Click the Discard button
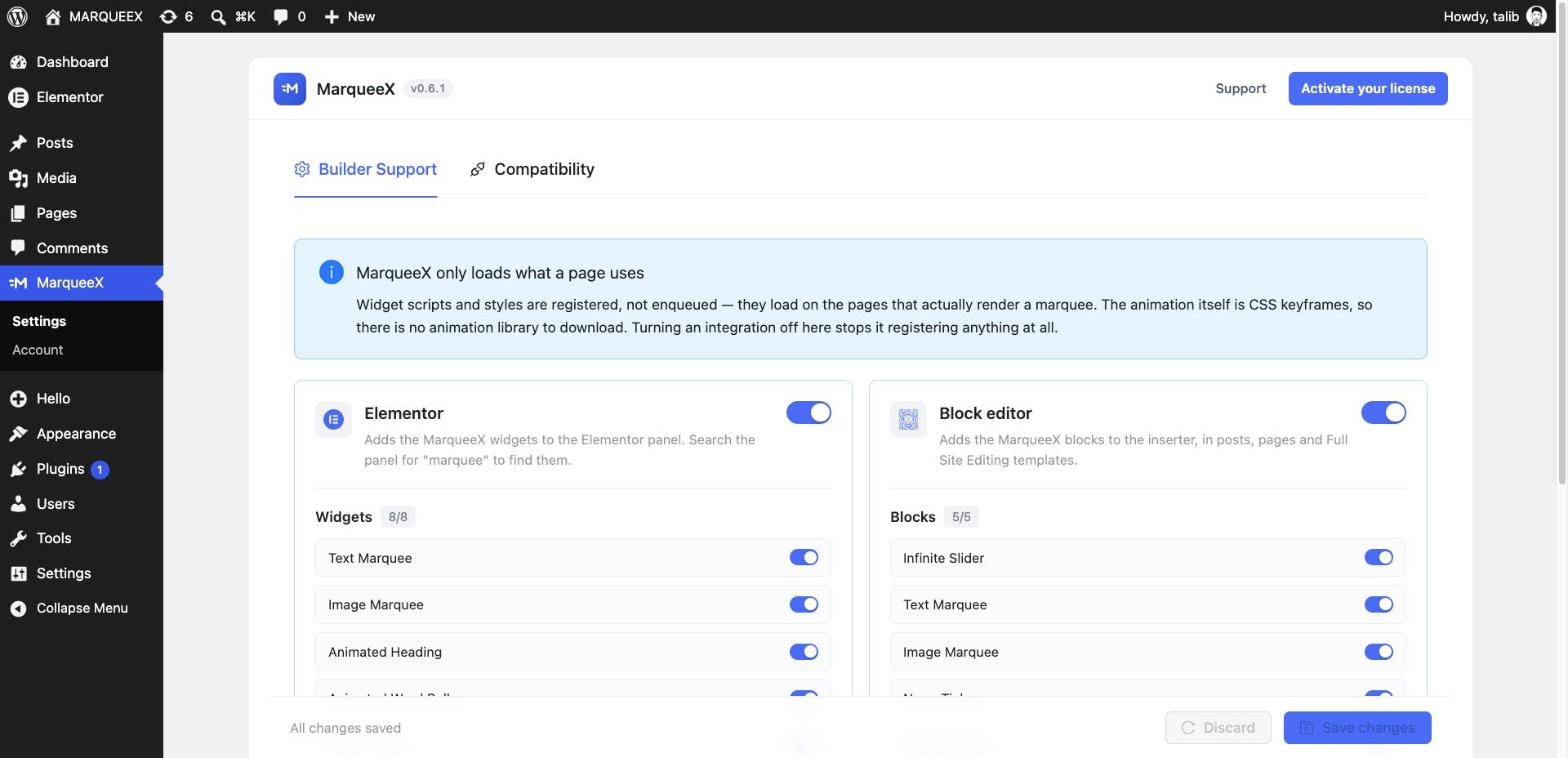Screen dimensions: 1568x758 click(1218, 728)
